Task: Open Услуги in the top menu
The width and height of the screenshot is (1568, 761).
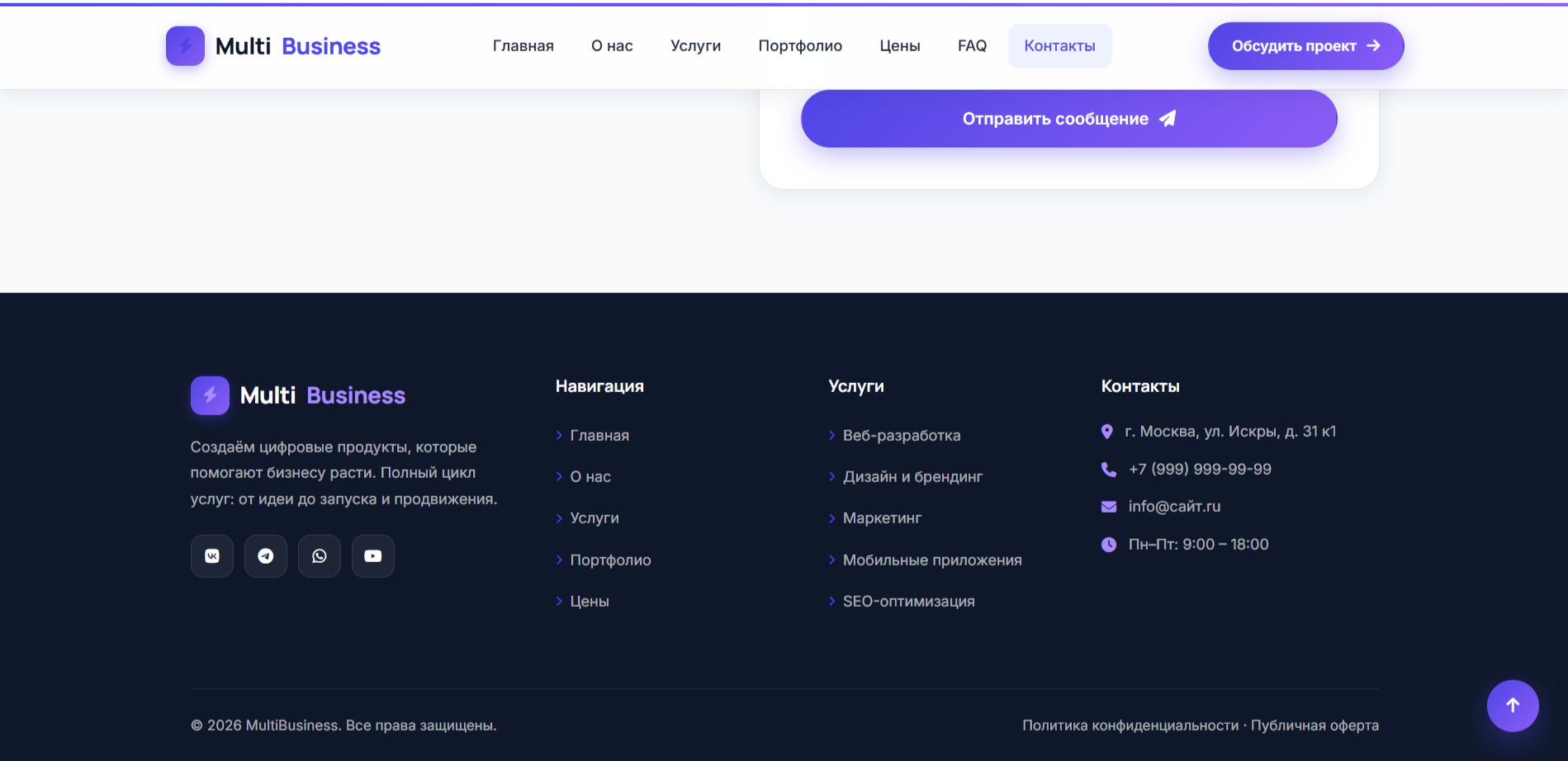Action: tap(696, 46)
